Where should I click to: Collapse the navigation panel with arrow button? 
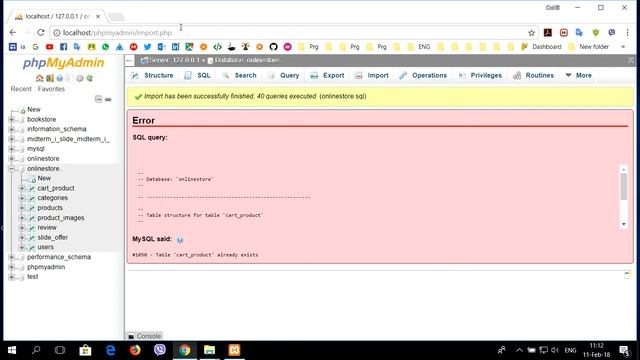(x=129, y=60)
